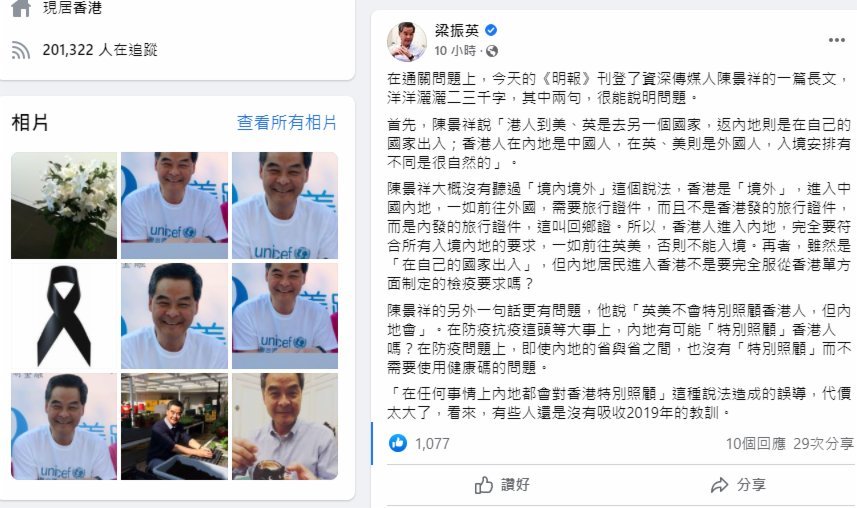Open the black ribbon photo thumbnail
Image resolution: width=857 pixels, height=508 pixels.
[x=64, y=316]
